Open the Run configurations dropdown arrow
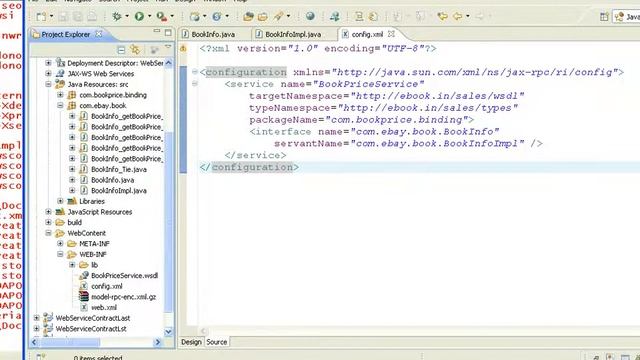The image size is (640, 360). tap(149, 16)
